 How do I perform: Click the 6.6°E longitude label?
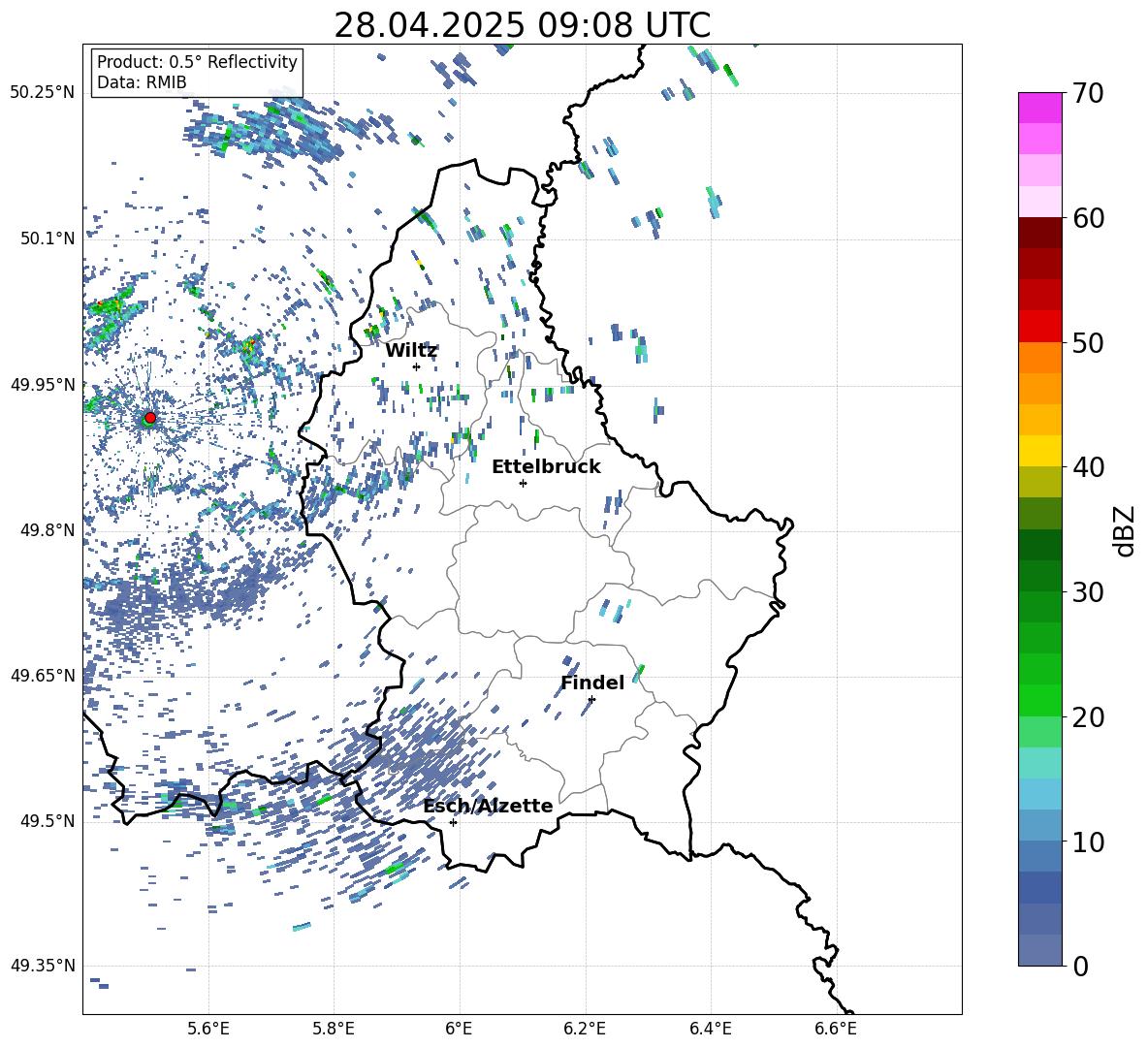(x=836, y=1029)
